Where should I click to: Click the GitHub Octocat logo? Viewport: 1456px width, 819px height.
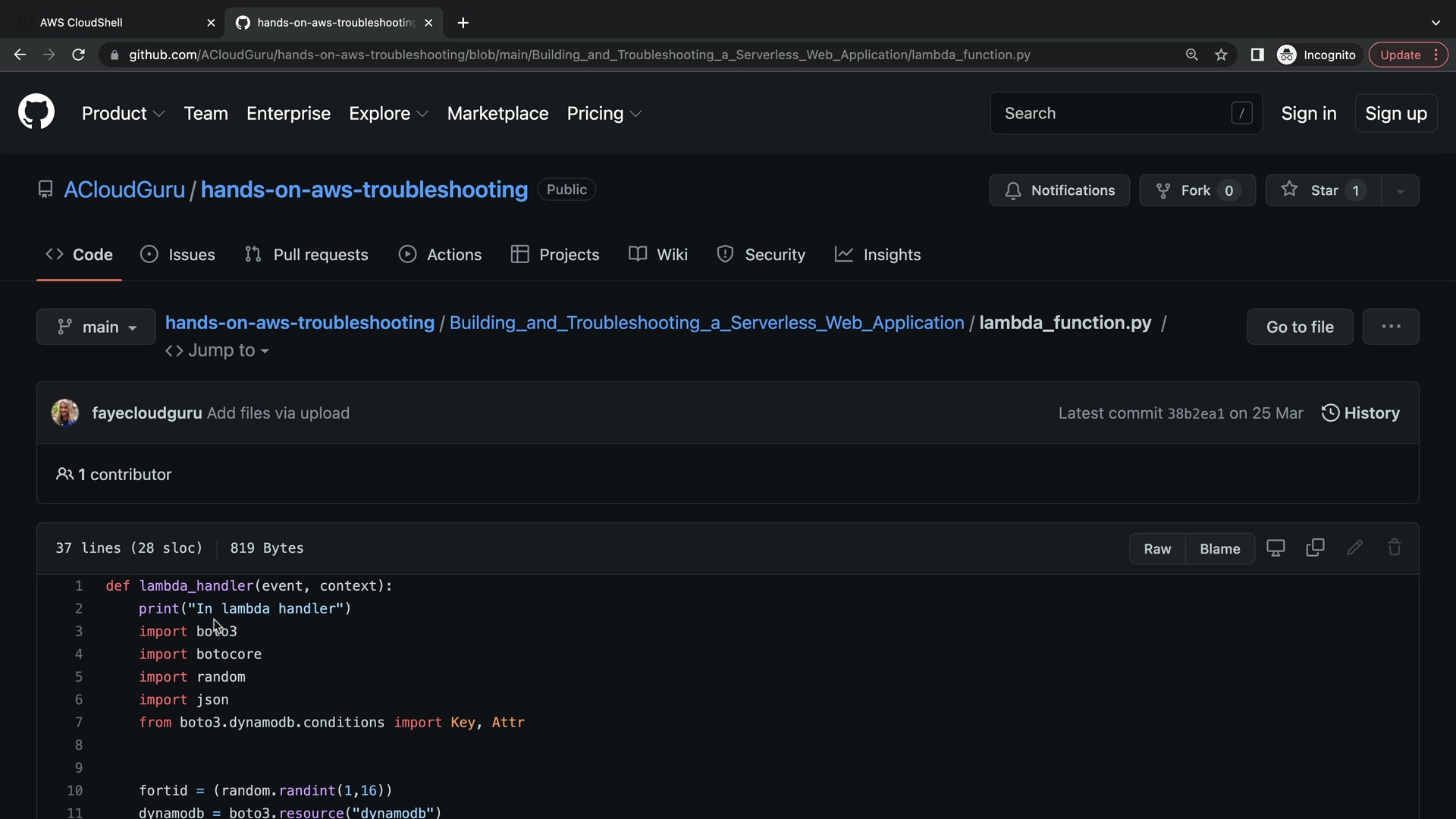(x=36, y=112)
